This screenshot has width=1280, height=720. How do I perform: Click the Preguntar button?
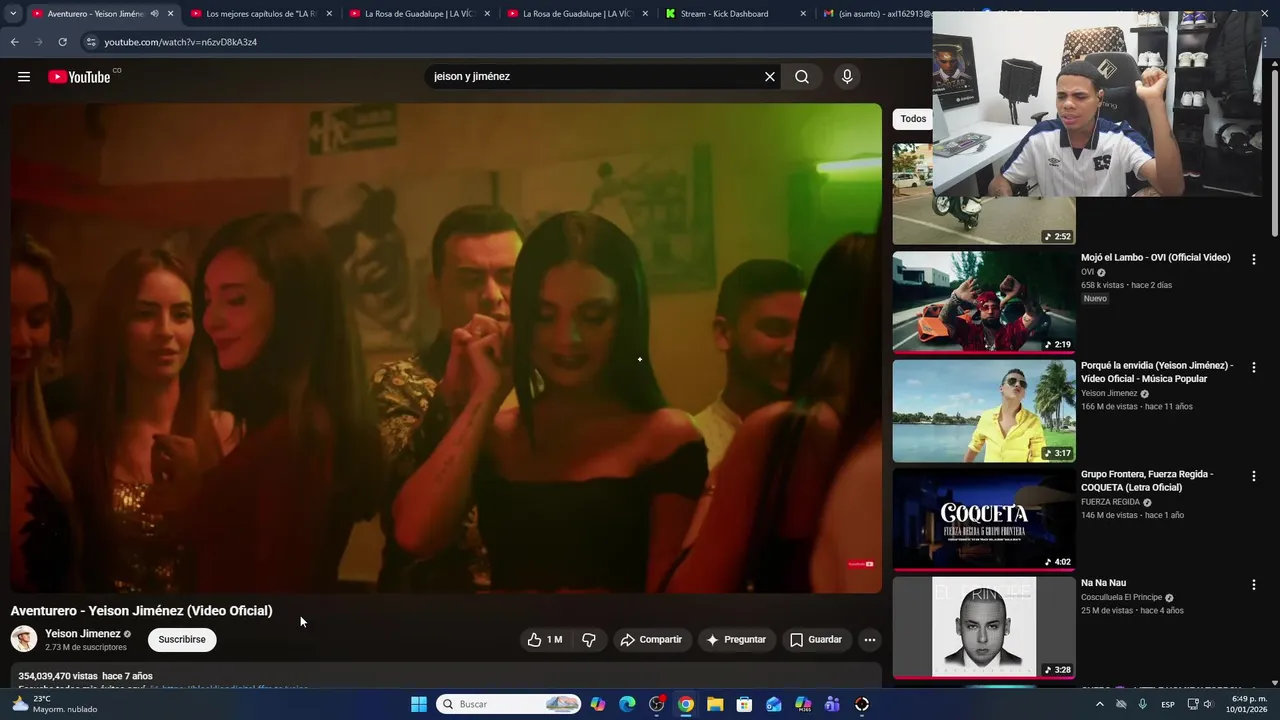click(736, 640)
